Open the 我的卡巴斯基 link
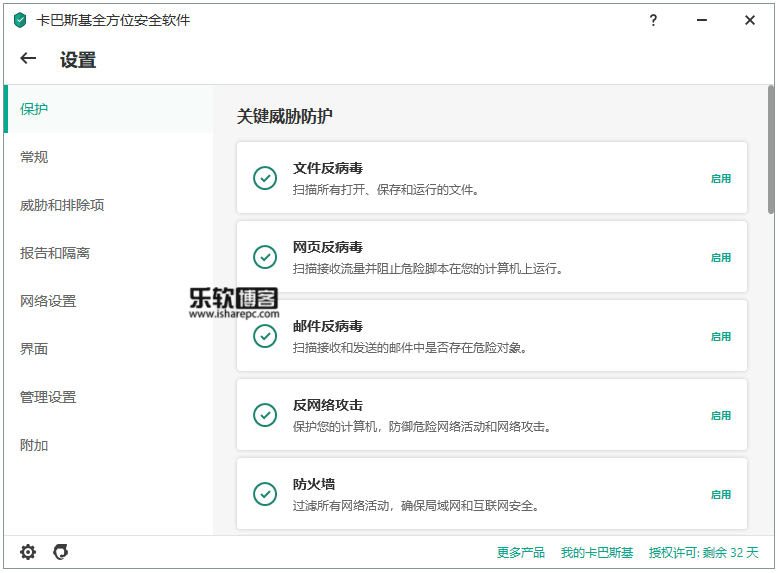This screenshot has height=573, width=778. 596,552
